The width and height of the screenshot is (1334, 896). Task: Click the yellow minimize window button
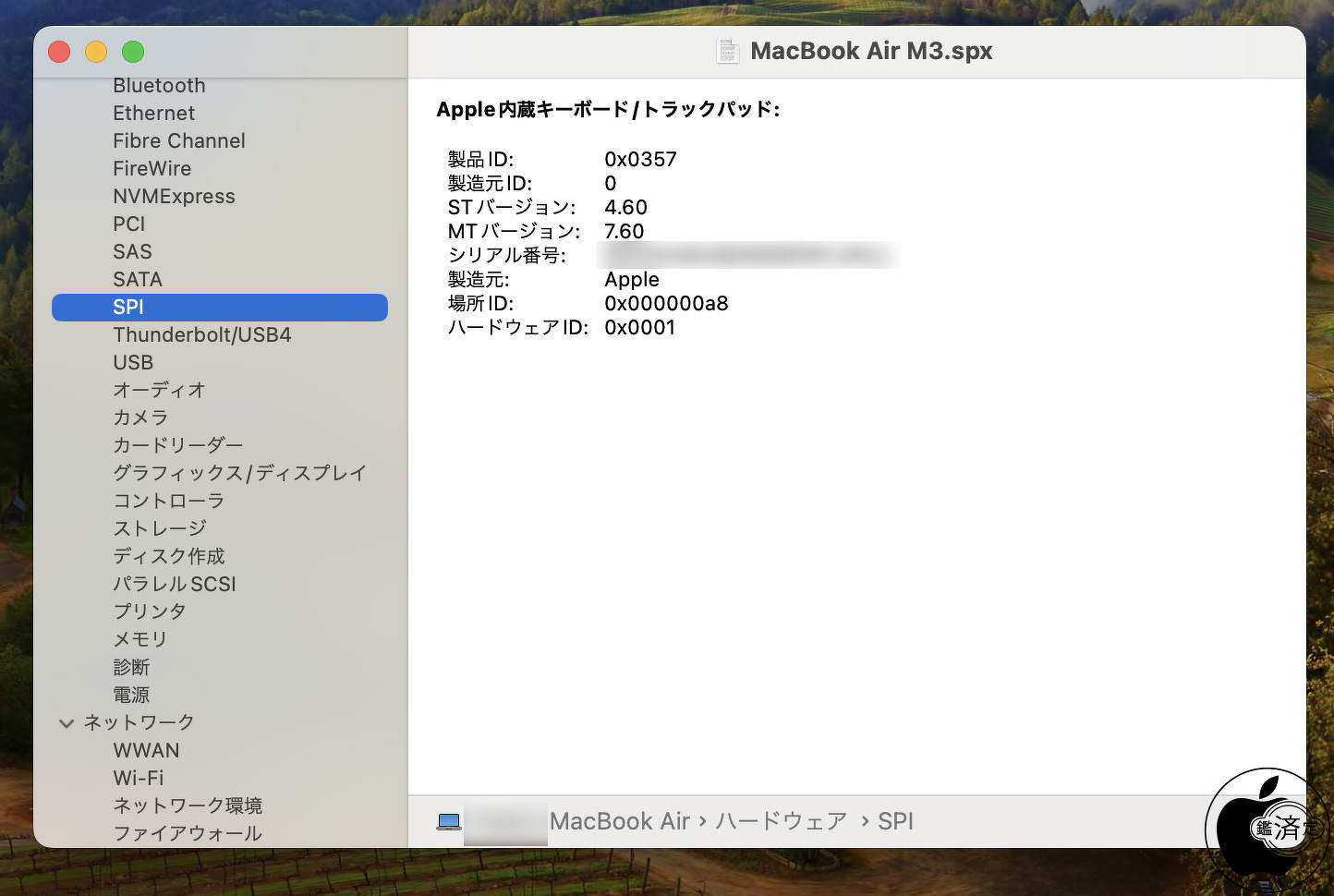click(96, 52)
